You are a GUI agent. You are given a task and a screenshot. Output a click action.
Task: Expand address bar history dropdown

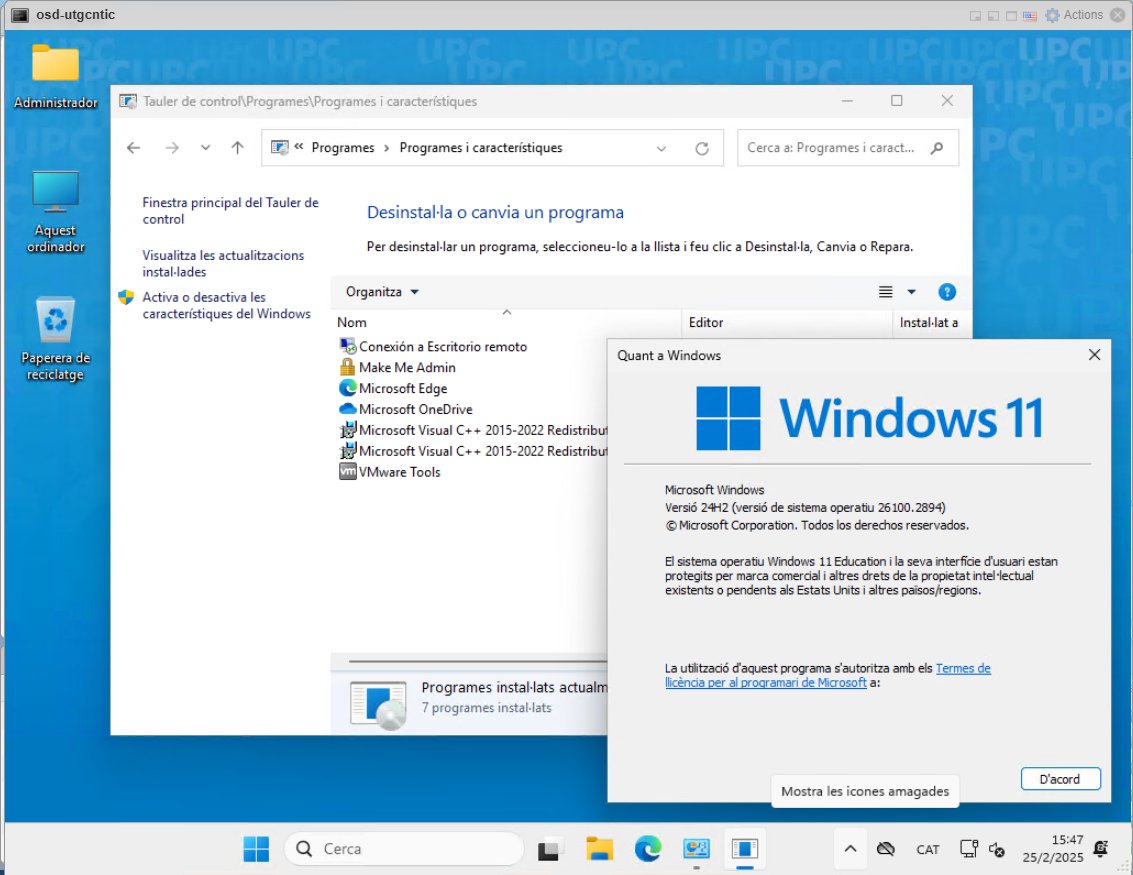(661, 149)
